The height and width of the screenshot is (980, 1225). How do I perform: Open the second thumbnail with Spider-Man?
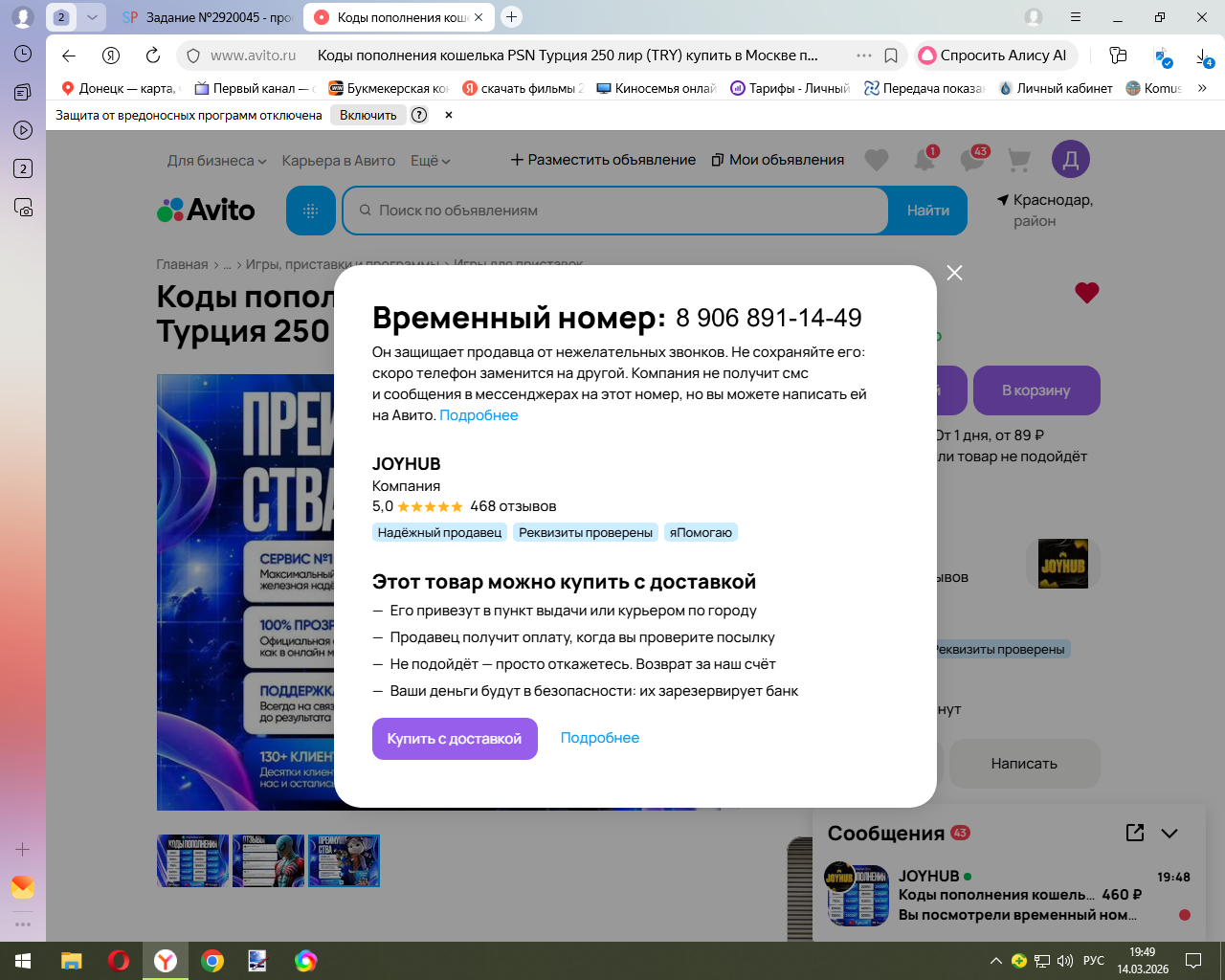pyautogui.click(x=269, y=860)
